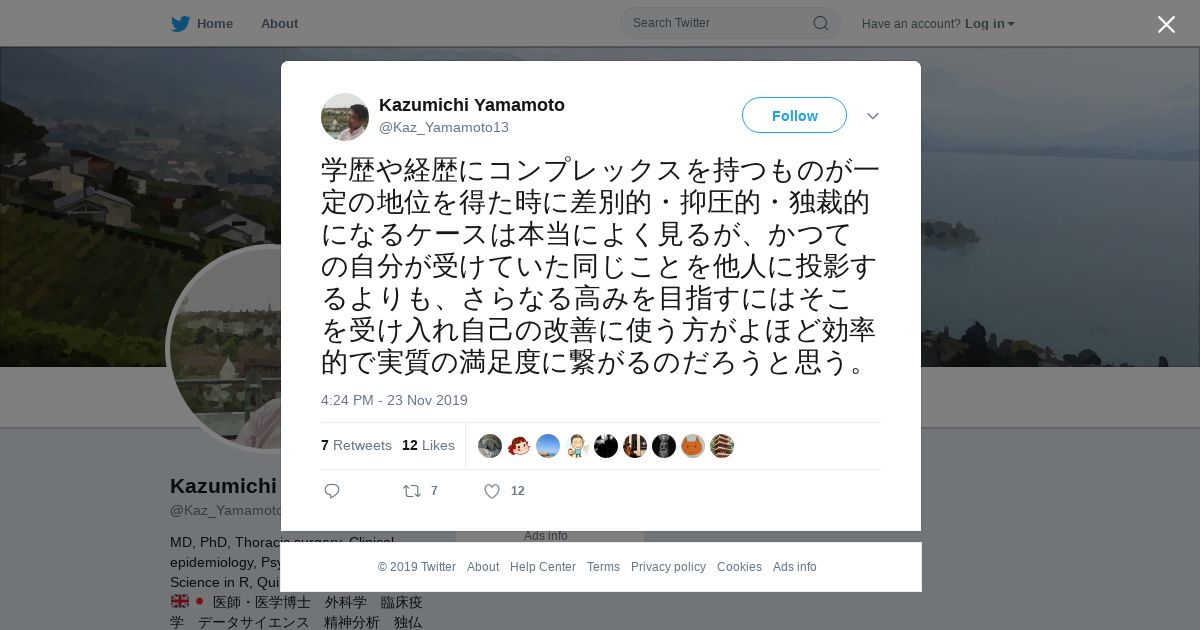The height and width of the screenshot is (630, 1200).
Task: Follow Kazumichi Yamamoto
Action: (794, 116)
